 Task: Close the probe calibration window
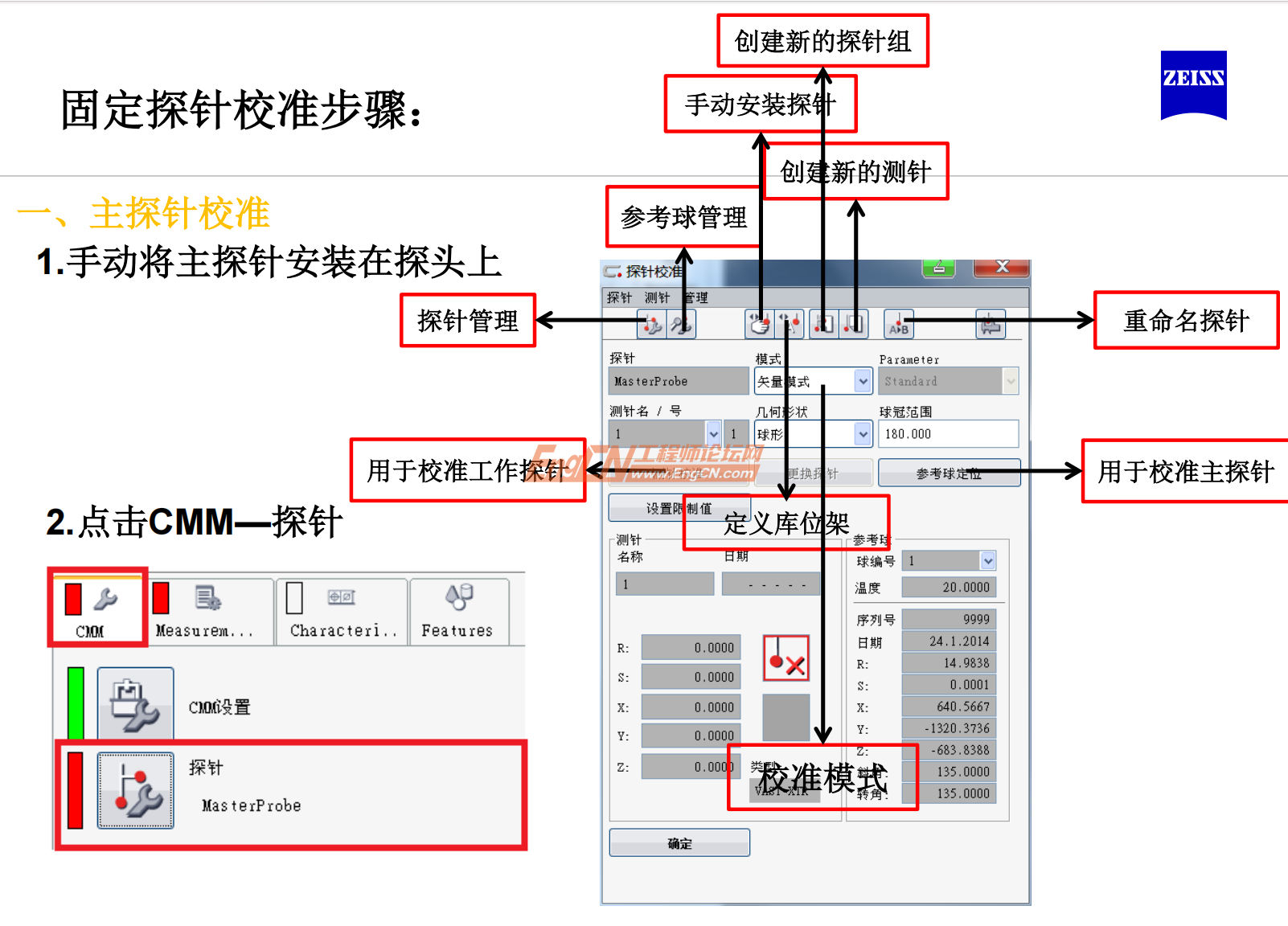[x=1002, y=268]
